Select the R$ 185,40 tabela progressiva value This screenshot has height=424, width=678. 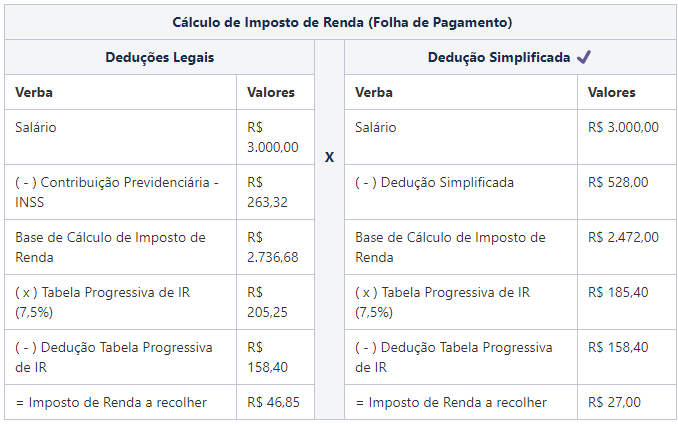click(x=618, y=292)
